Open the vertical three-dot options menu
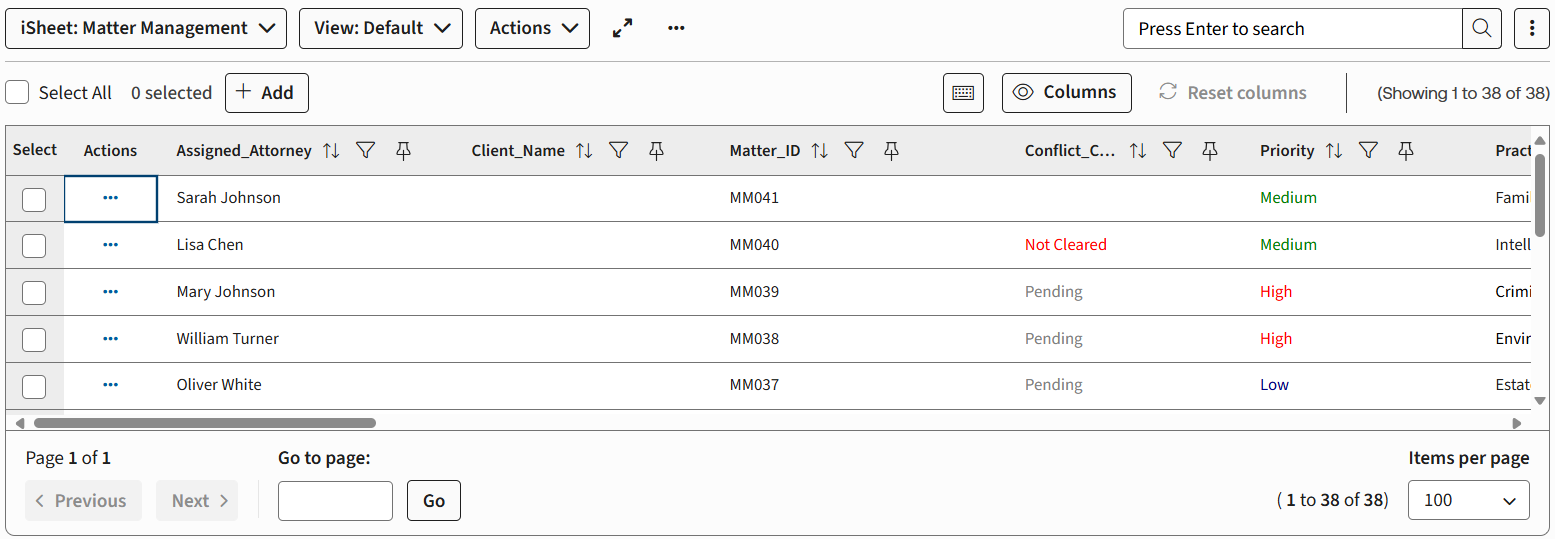This screenshot has height=539, width=1555. click(1532, 29)
